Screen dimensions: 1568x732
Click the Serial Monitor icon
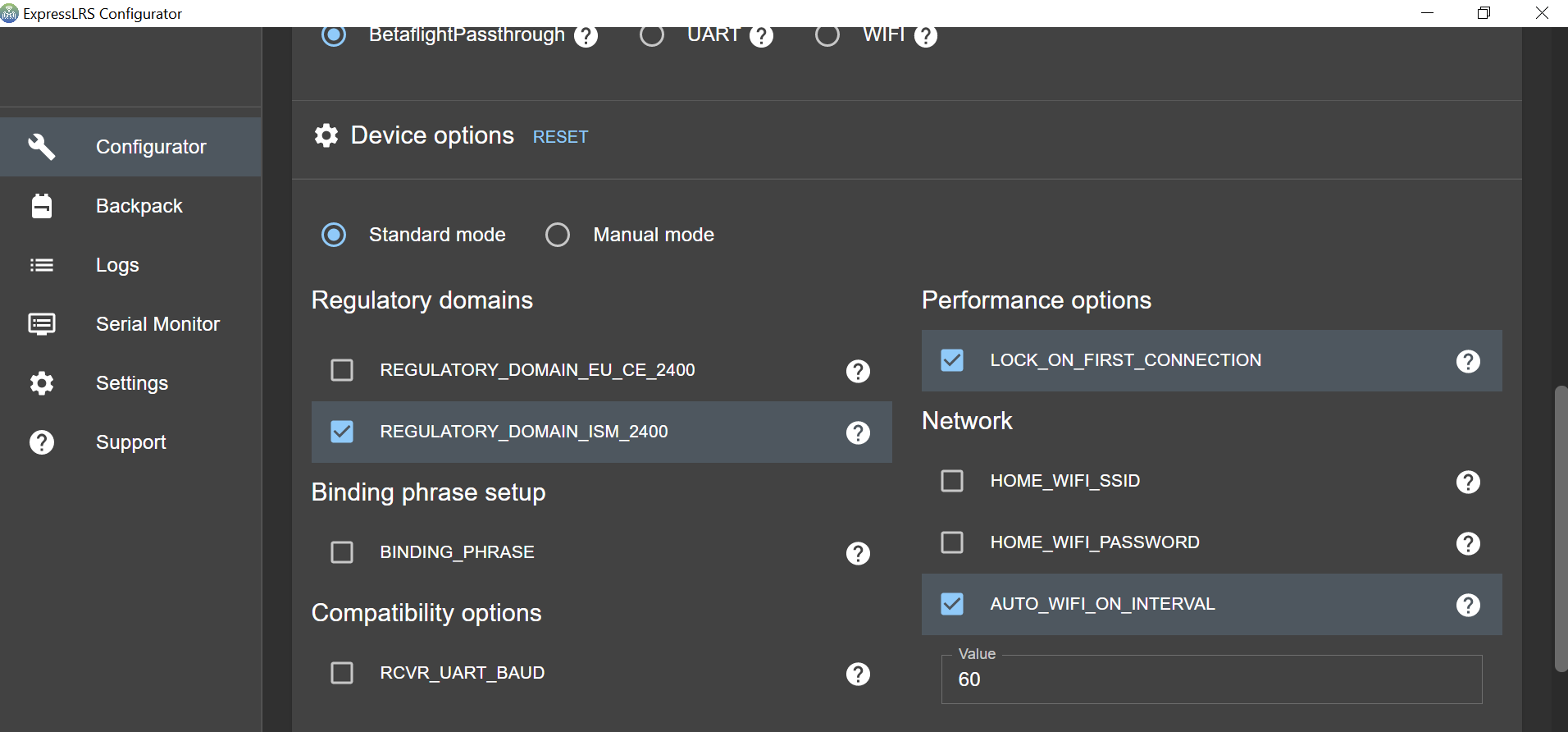pos(42,324)
